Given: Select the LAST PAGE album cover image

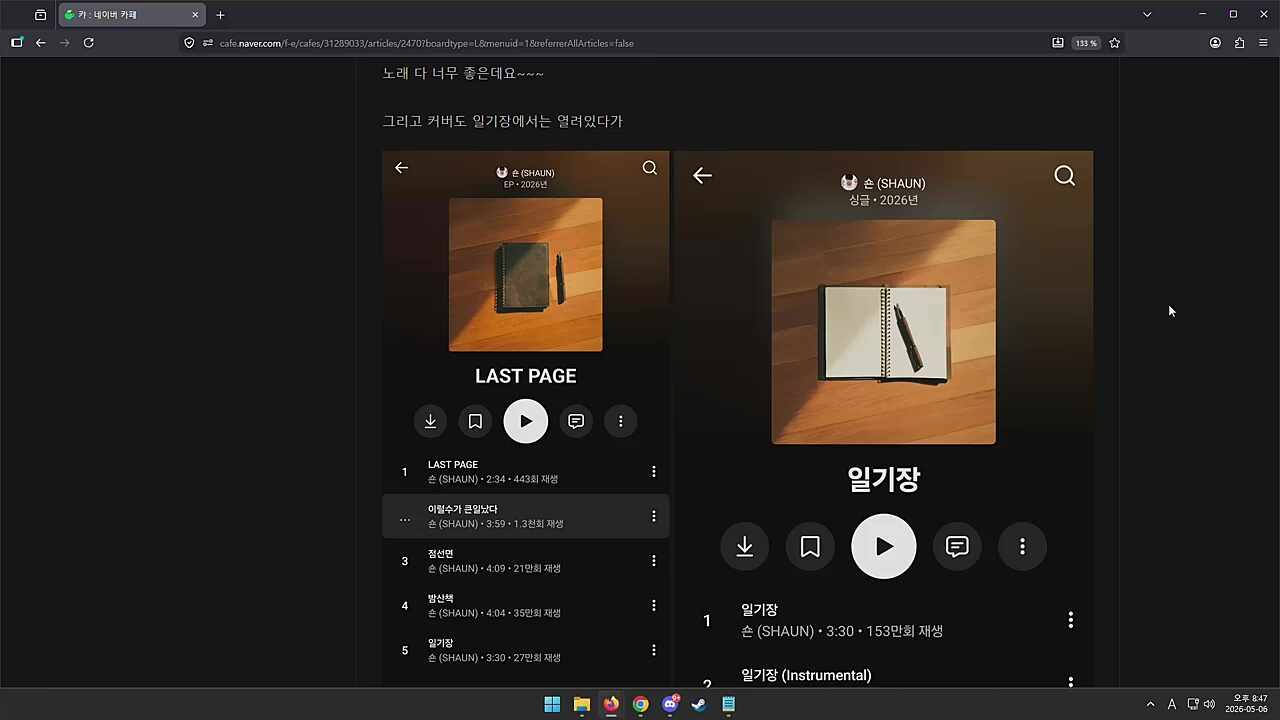Looking at the screenshot, I should (x=526, y=274).
